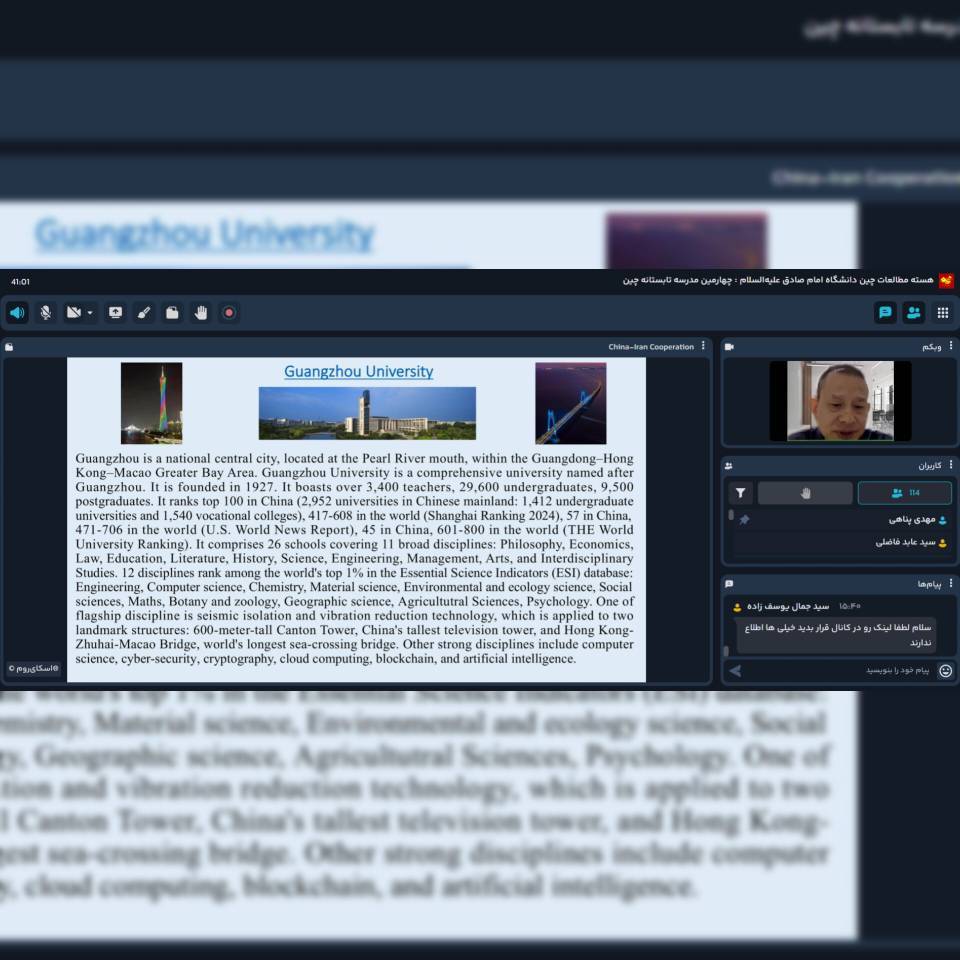Click the room logo icon beside title
This screenshot has height=960, width=960.
947,280
